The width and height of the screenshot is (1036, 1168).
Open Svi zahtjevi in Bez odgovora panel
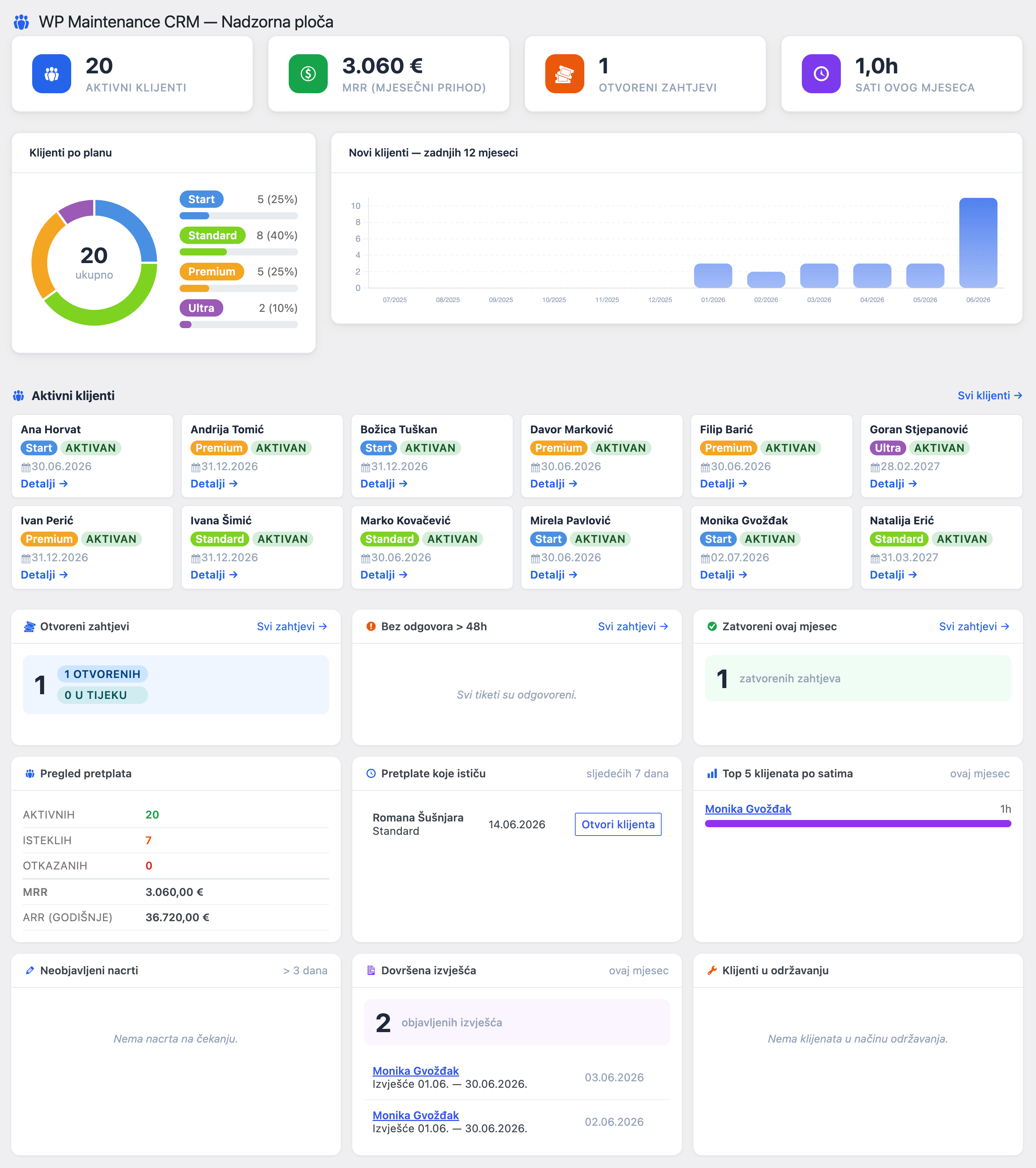[x=633, y=626]
